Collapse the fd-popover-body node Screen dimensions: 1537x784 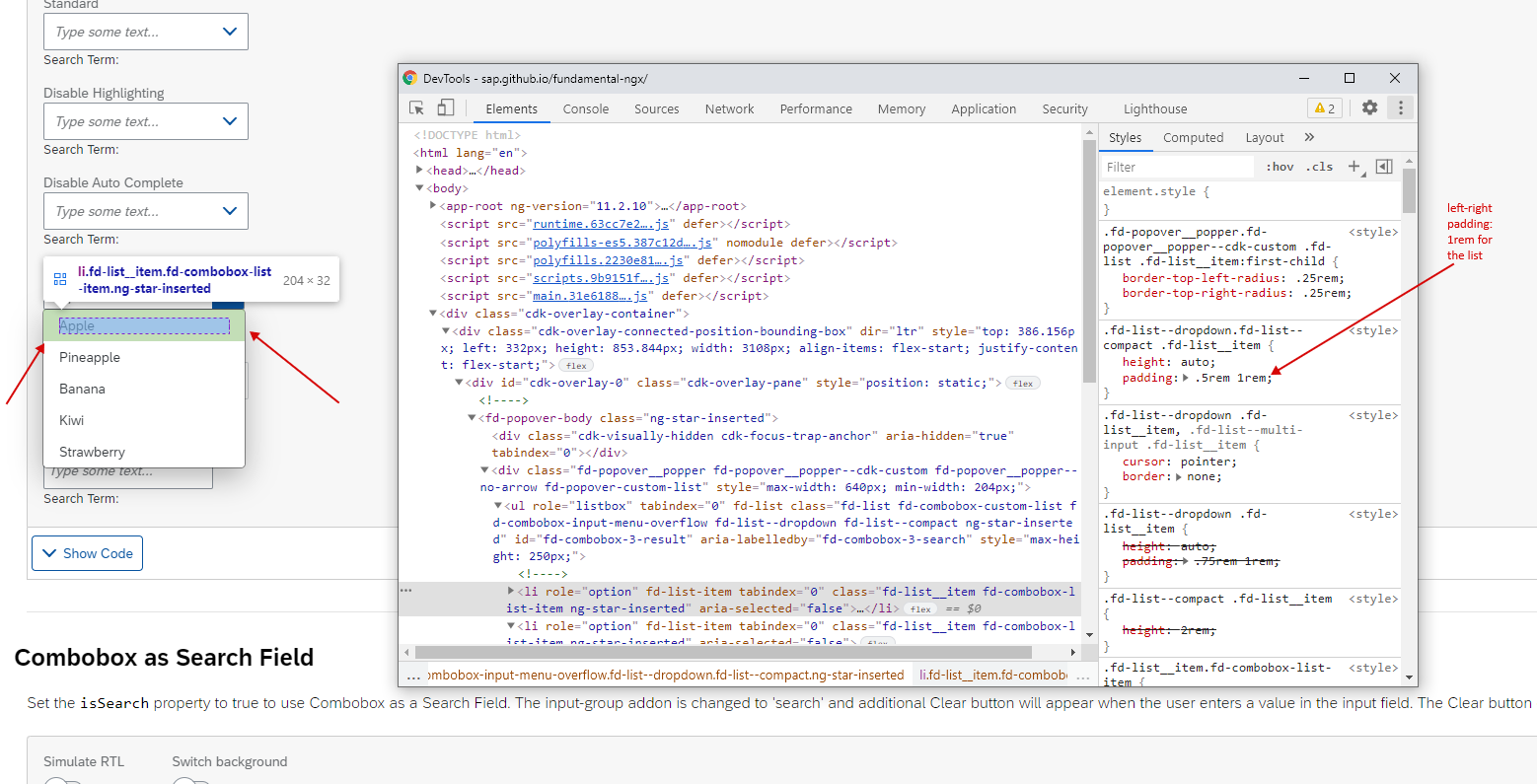click(x=472, y=418)
